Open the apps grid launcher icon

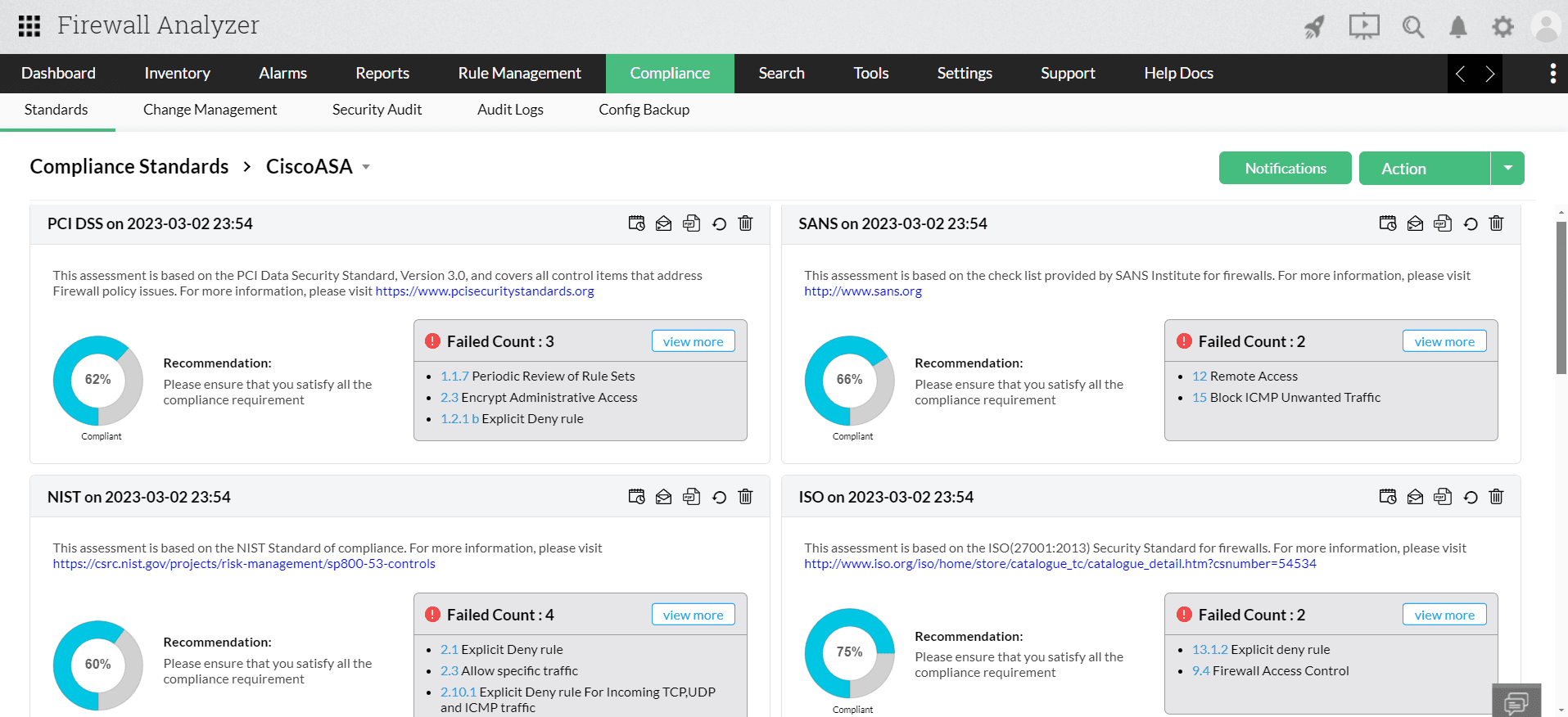(29, 26)
